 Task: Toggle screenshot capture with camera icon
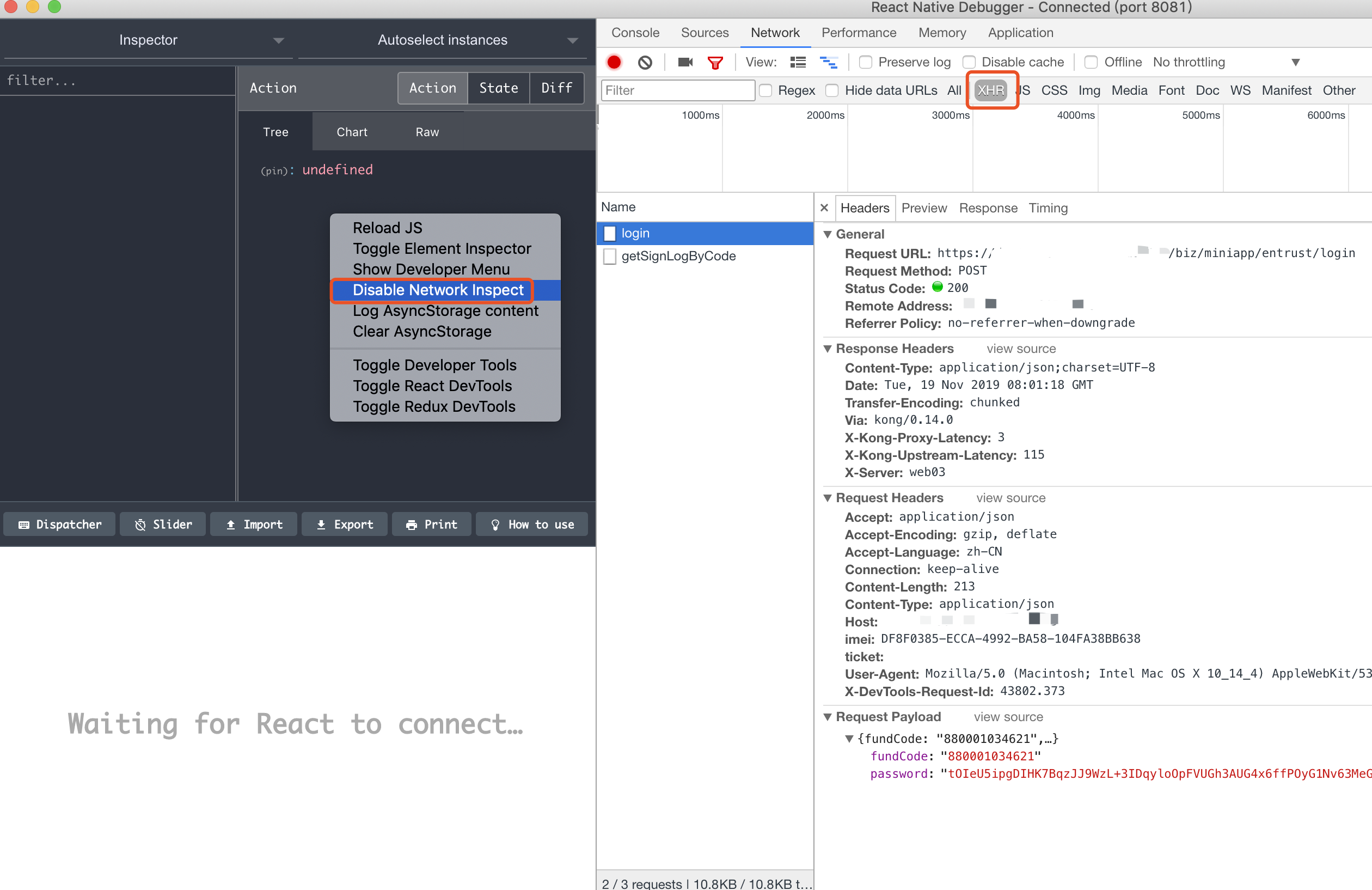click(x=684, y=62)
